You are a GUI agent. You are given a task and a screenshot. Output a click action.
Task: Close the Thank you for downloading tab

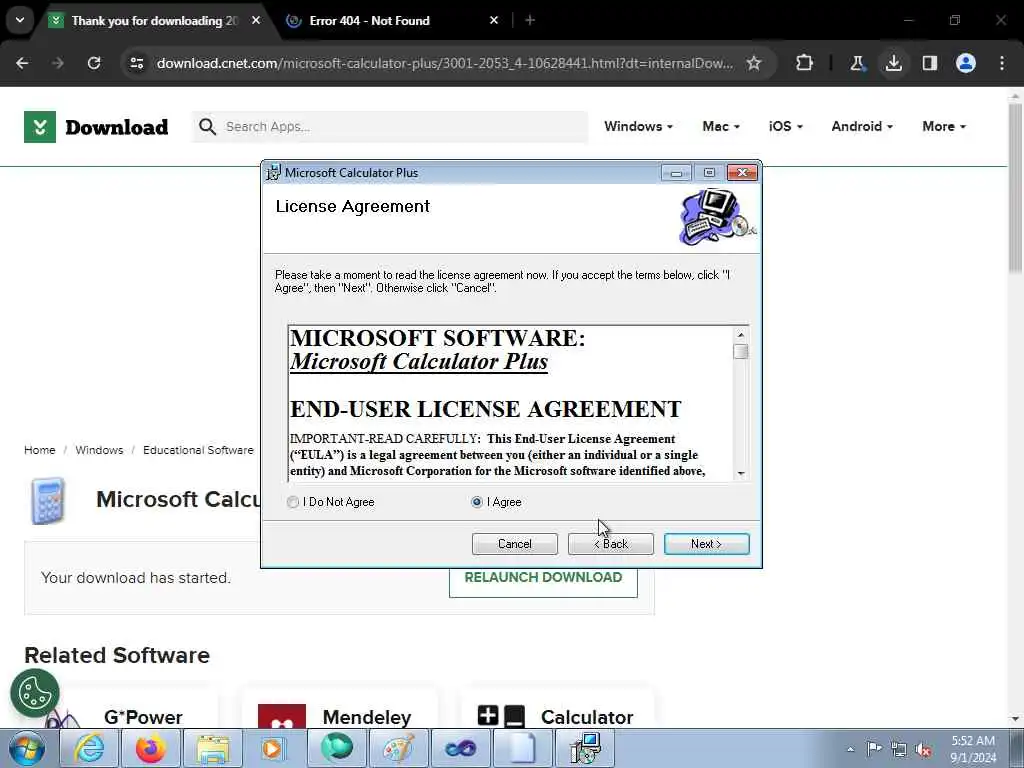pyautogui.click(x=256, y=20)
